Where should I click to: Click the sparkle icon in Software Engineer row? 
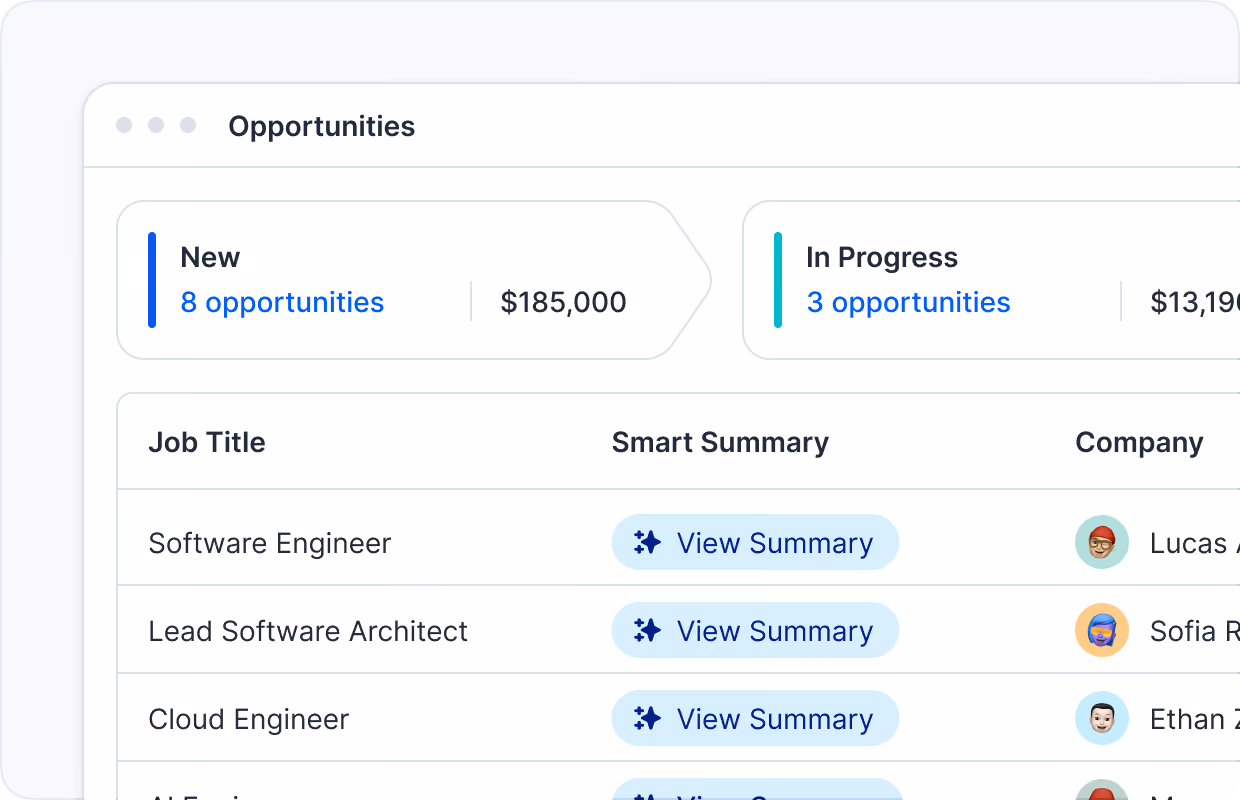click(648, 543)
